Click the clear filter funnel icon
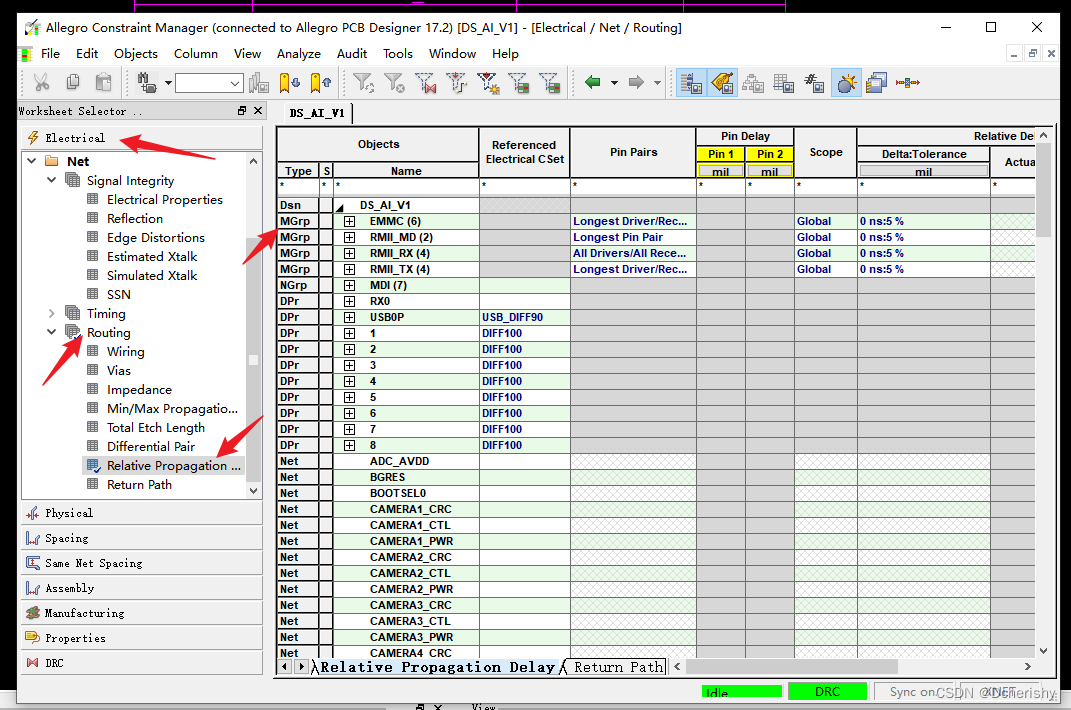Image resolution: width=1071 pixels, height=710 pixels. coord(394,83)
